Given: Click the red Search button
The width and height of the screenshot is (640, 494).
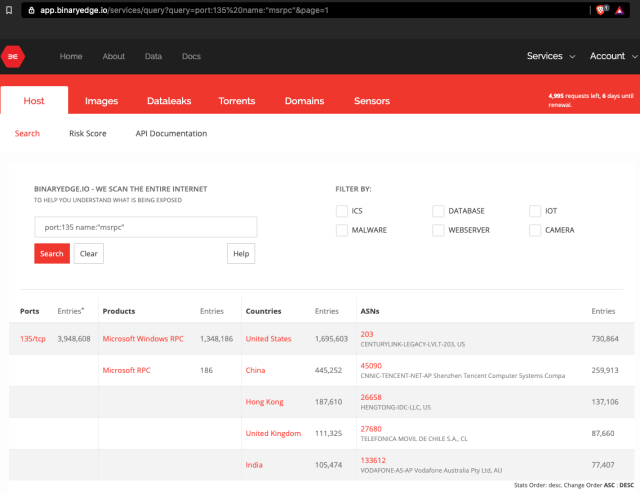Looking at the screenshot, I should 52,254.
